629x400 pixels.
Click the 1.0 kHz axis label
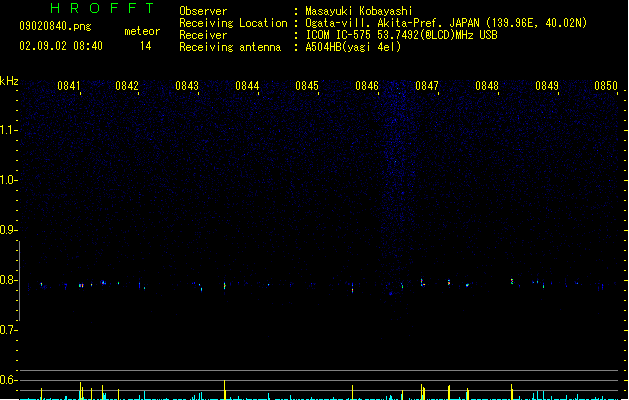coord(7,180)
